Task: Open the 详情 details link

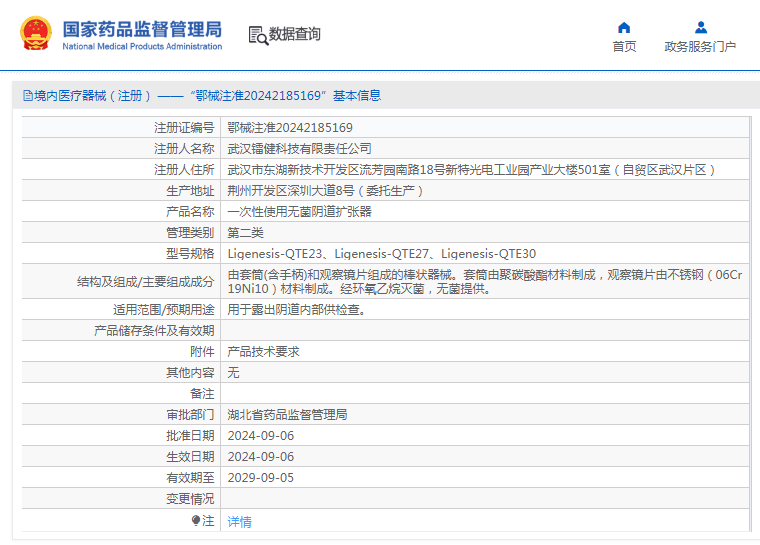Action: click(239, 522)
